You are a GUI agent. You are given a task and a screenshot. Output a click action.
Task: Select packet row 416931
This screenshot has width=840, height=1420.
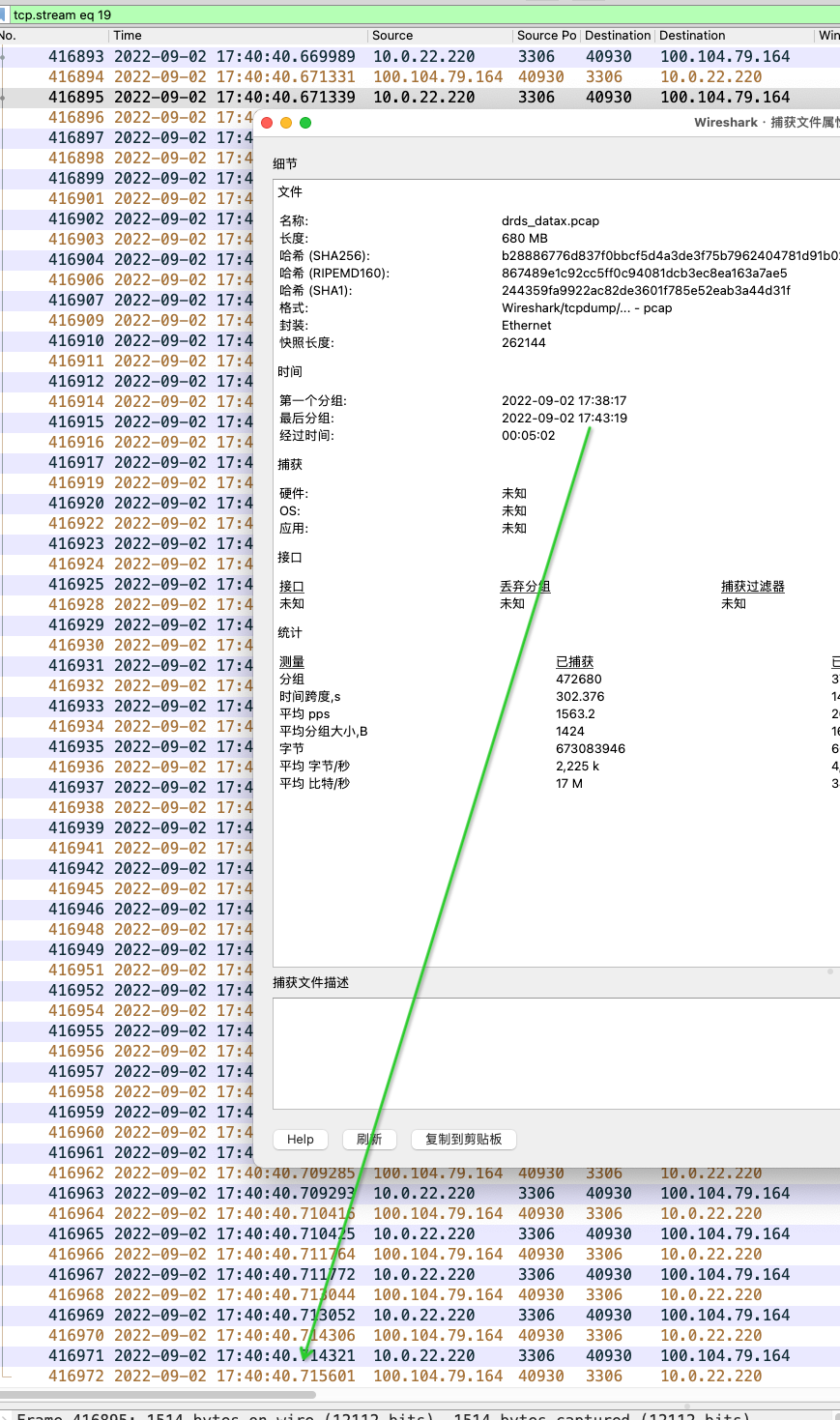point(126,666)
